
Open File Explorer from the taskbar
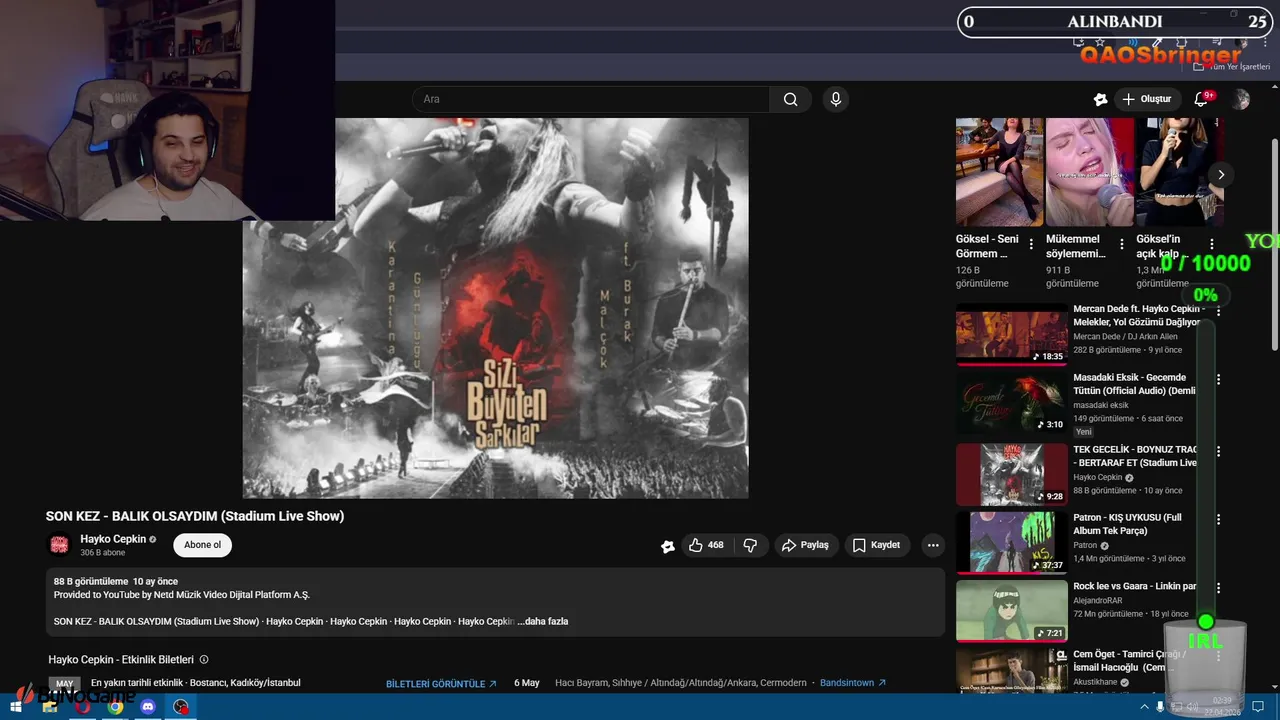49,707
